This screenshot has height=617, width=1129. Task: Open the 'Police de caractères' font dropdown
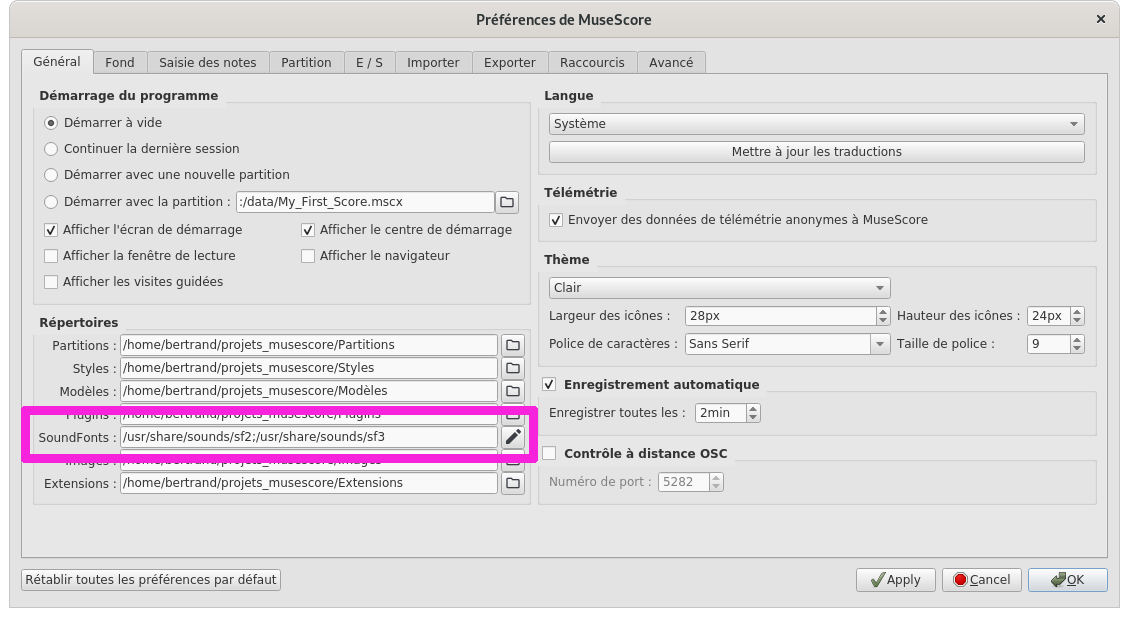787,344
